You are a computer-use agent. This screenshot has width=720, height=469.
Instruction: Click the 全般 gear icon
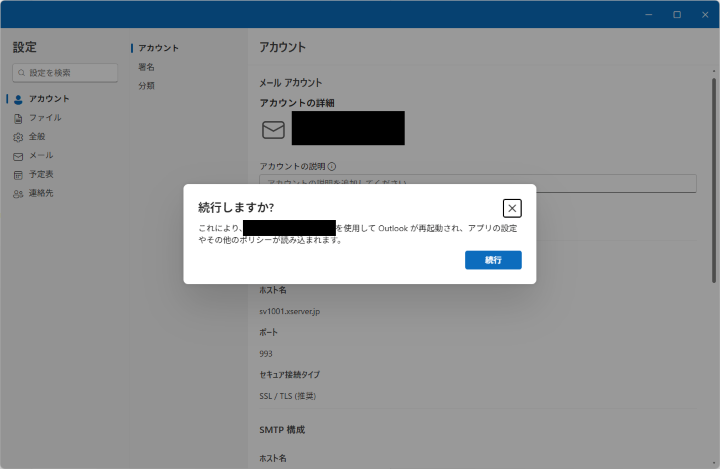pyautogui.click(x=18, y=137)
